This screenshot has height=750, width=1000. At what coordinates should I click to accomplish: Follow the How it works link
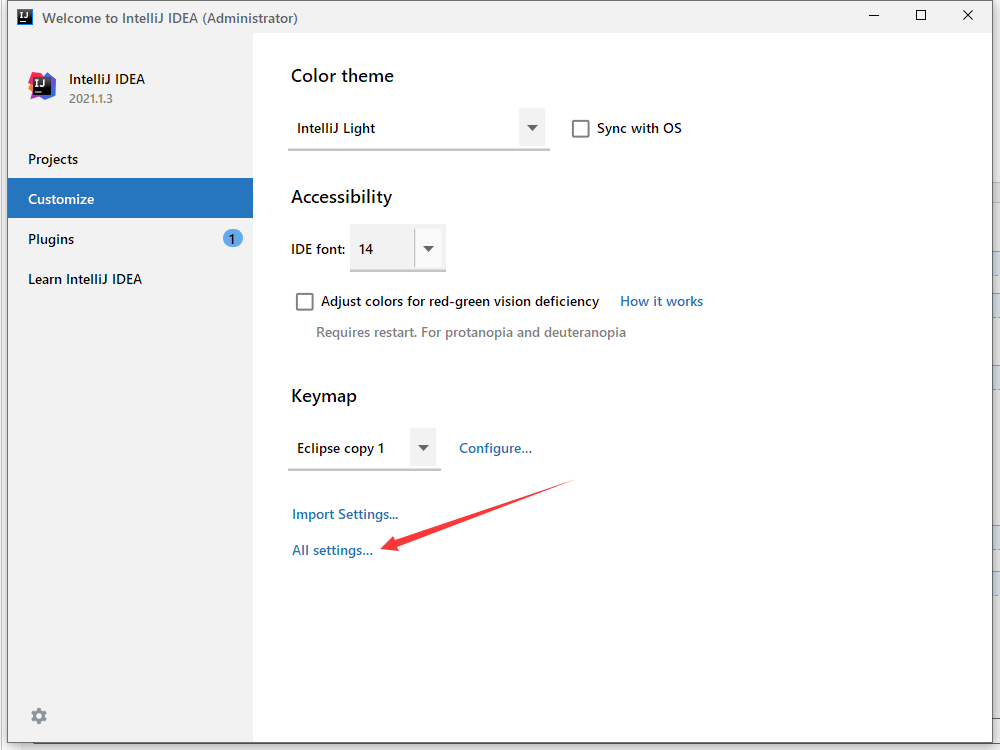(x=661, y=302)
